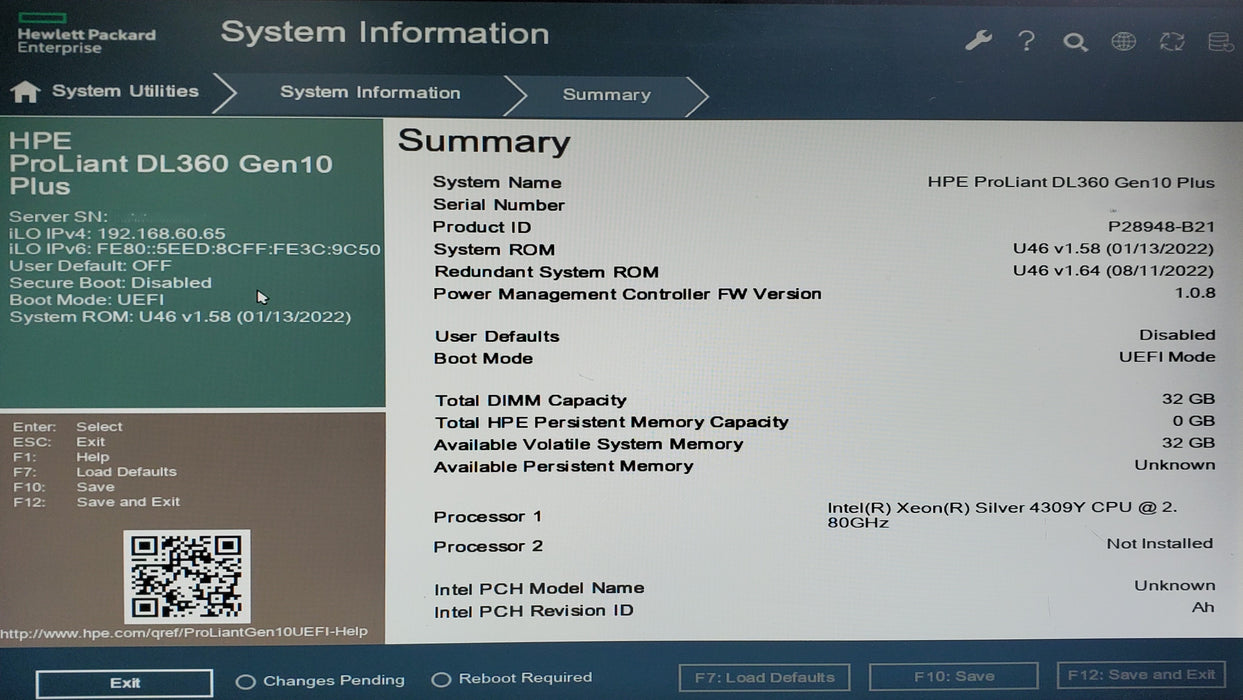Viewport: 1243px width, 700px height.
Task: Click Processor 2 Not Installed value
Action: coord(1159,543)
